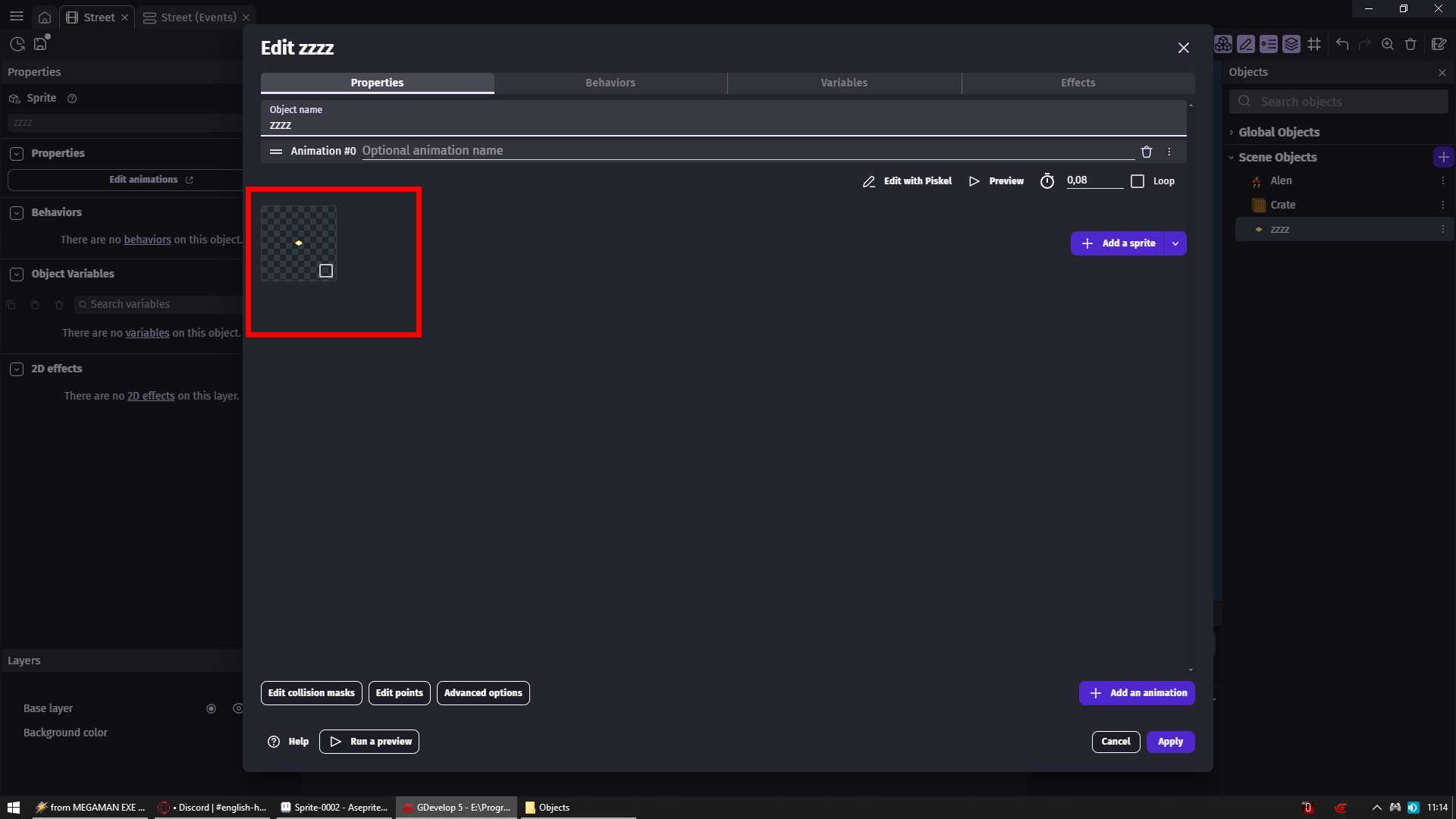Click Edit collision masks button
The image size is (1456, 819).
[311, 693]
